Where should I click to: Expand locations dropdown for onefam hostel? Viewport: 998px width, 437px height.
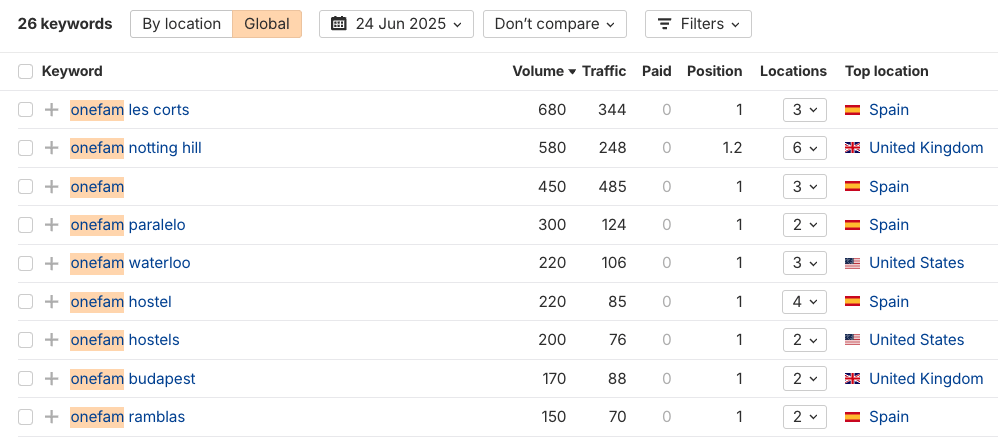[804, 302]
